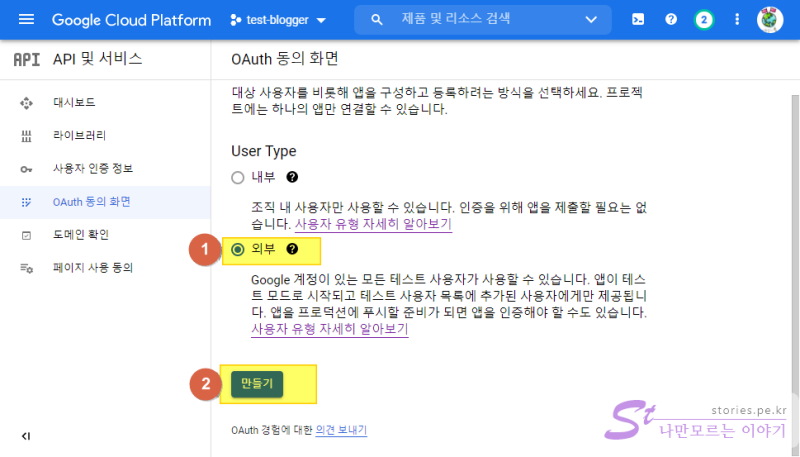Open the help question-mark icon in header

click(671, 19)
